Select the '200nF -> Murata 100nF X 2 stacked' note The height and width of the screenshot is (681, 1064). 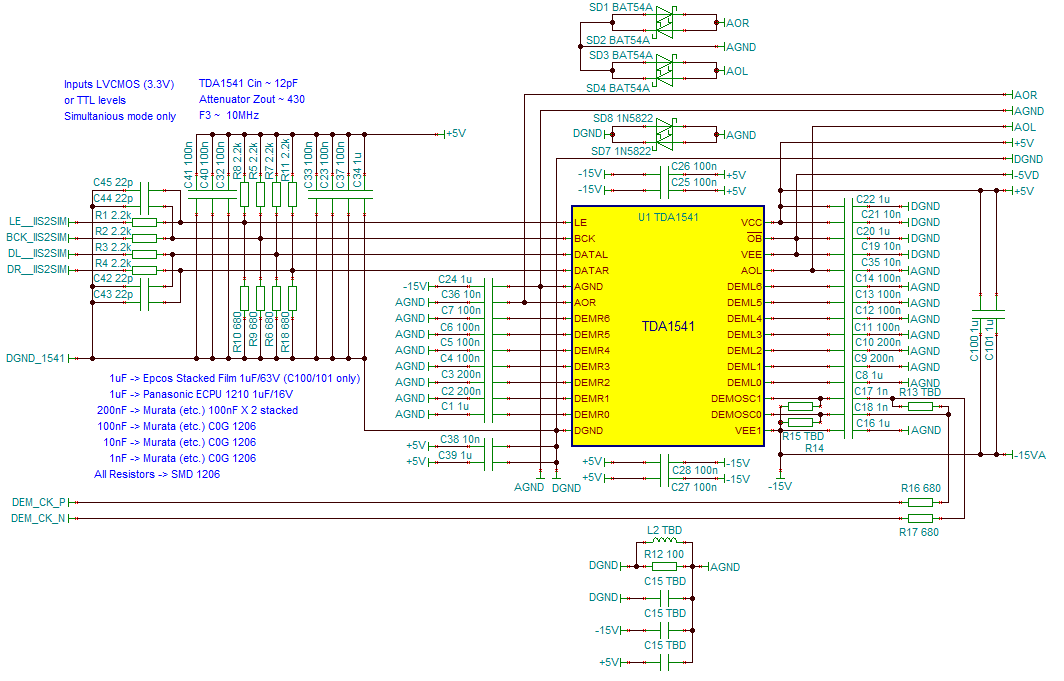[x=197, y=410]
